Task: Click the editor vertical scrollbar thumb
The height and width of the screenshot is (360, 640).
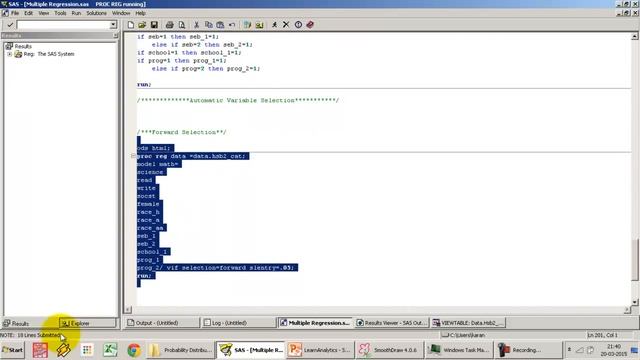Action: tap(635, 260)
